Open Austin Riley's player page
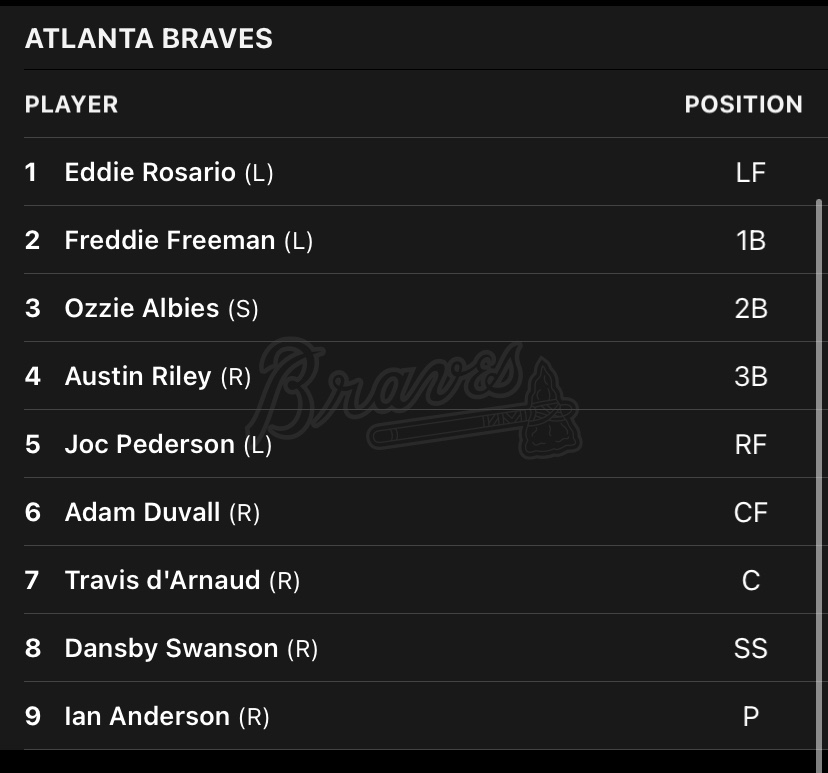The image size is (828, 773). point(138,376)
